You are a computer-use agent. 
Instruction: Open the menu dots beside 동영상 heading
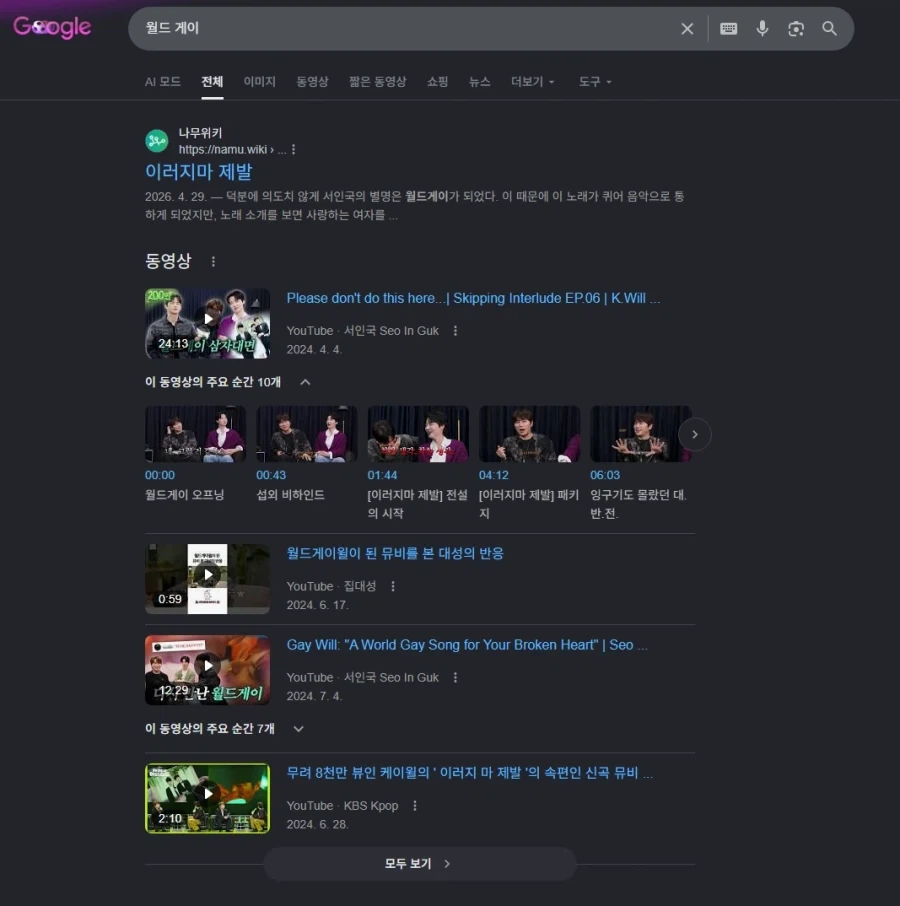[x=213, y=262]
